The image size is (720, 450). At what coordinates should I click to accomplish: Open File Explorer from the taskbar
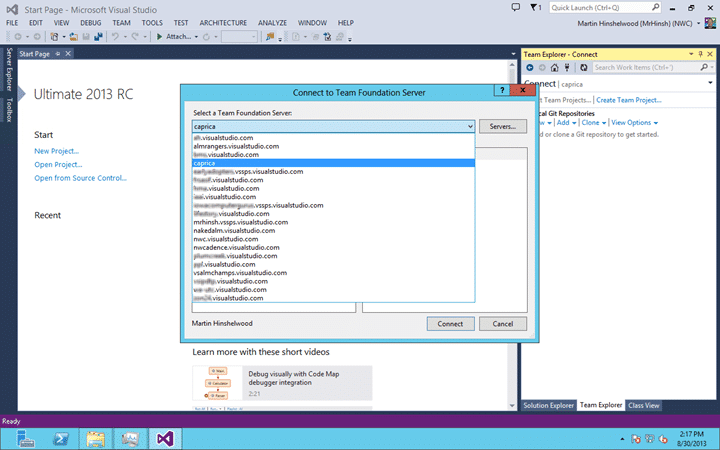[96, 439]
